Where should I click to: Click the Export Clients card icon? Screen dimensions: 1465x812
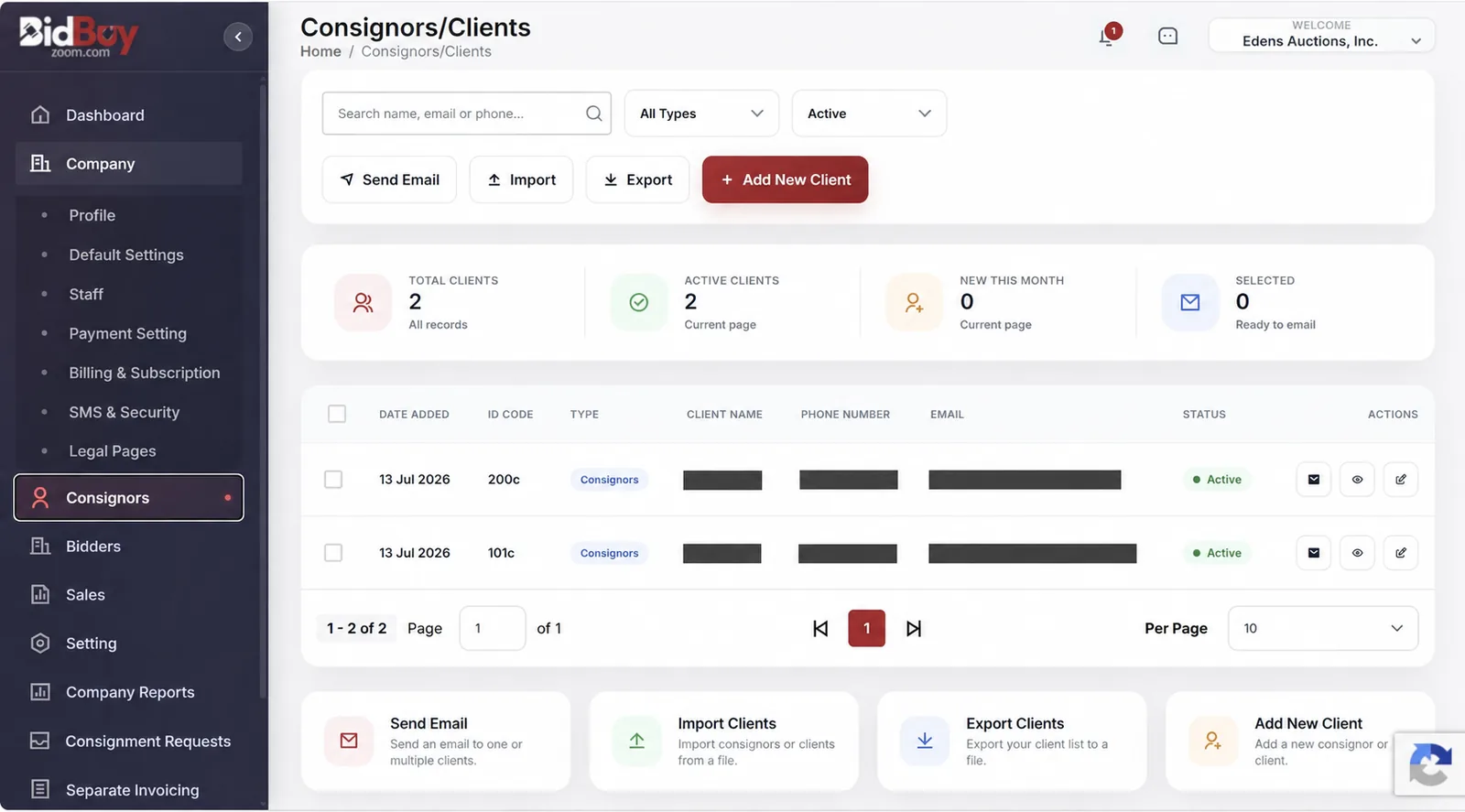(925, 741)
